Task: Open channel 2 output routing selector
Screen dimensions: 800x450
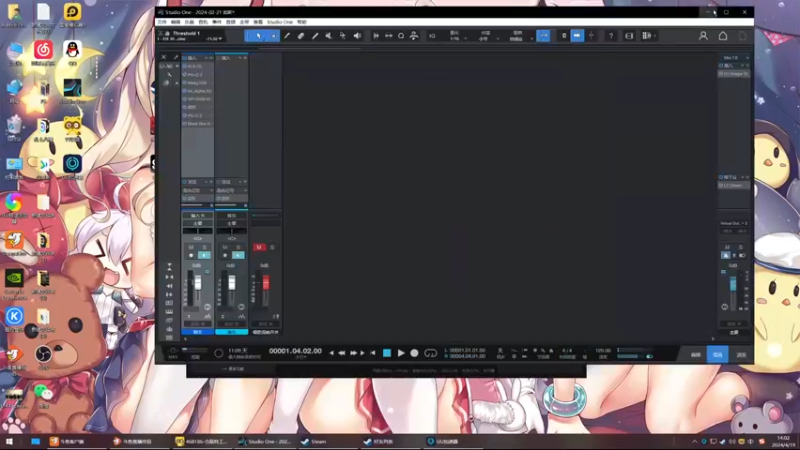Action: click(231, 223)
